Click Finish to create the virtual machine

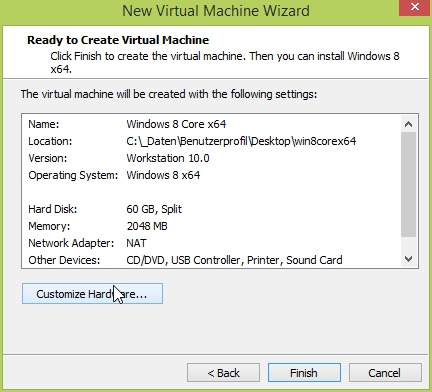click(304, 373)
